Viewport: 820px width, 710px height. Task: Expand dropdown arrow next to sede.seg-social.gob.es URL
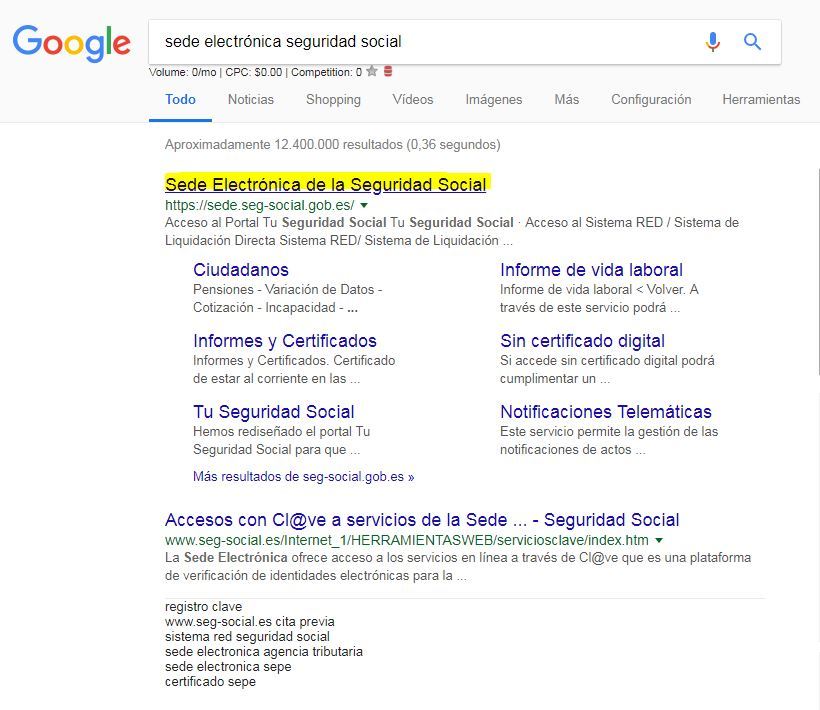(364, 205)
